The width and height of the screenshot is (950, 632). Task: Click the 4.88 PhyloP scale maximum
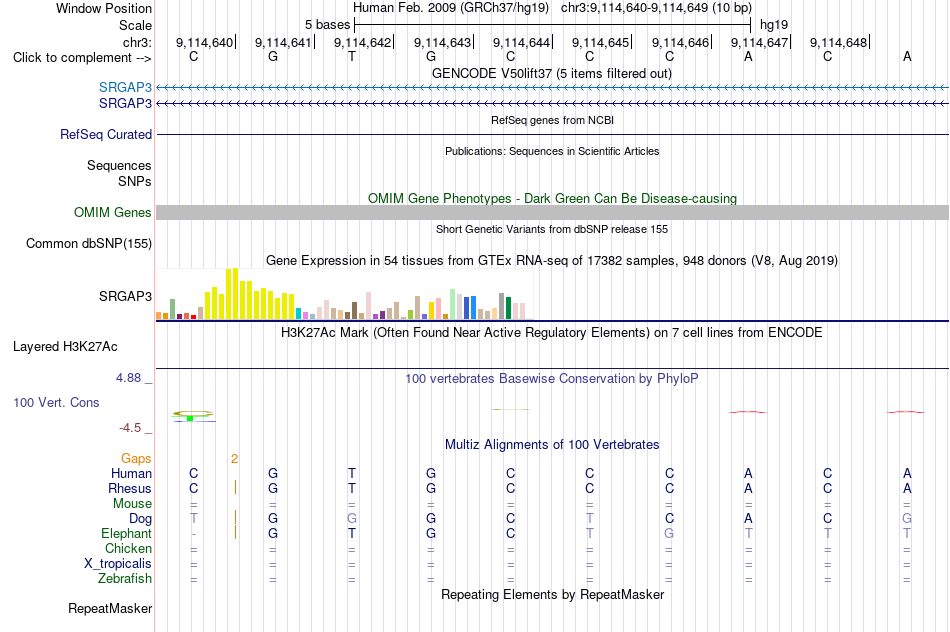click(x=128, y=378)
